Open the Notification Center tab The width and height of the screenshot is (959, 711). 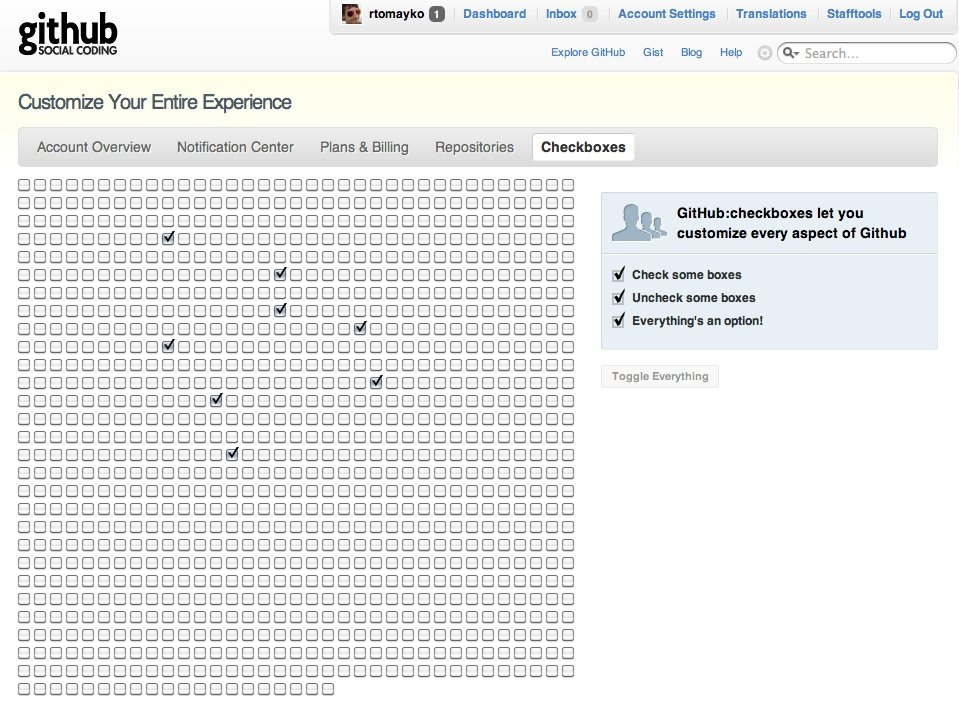(235, 147)
